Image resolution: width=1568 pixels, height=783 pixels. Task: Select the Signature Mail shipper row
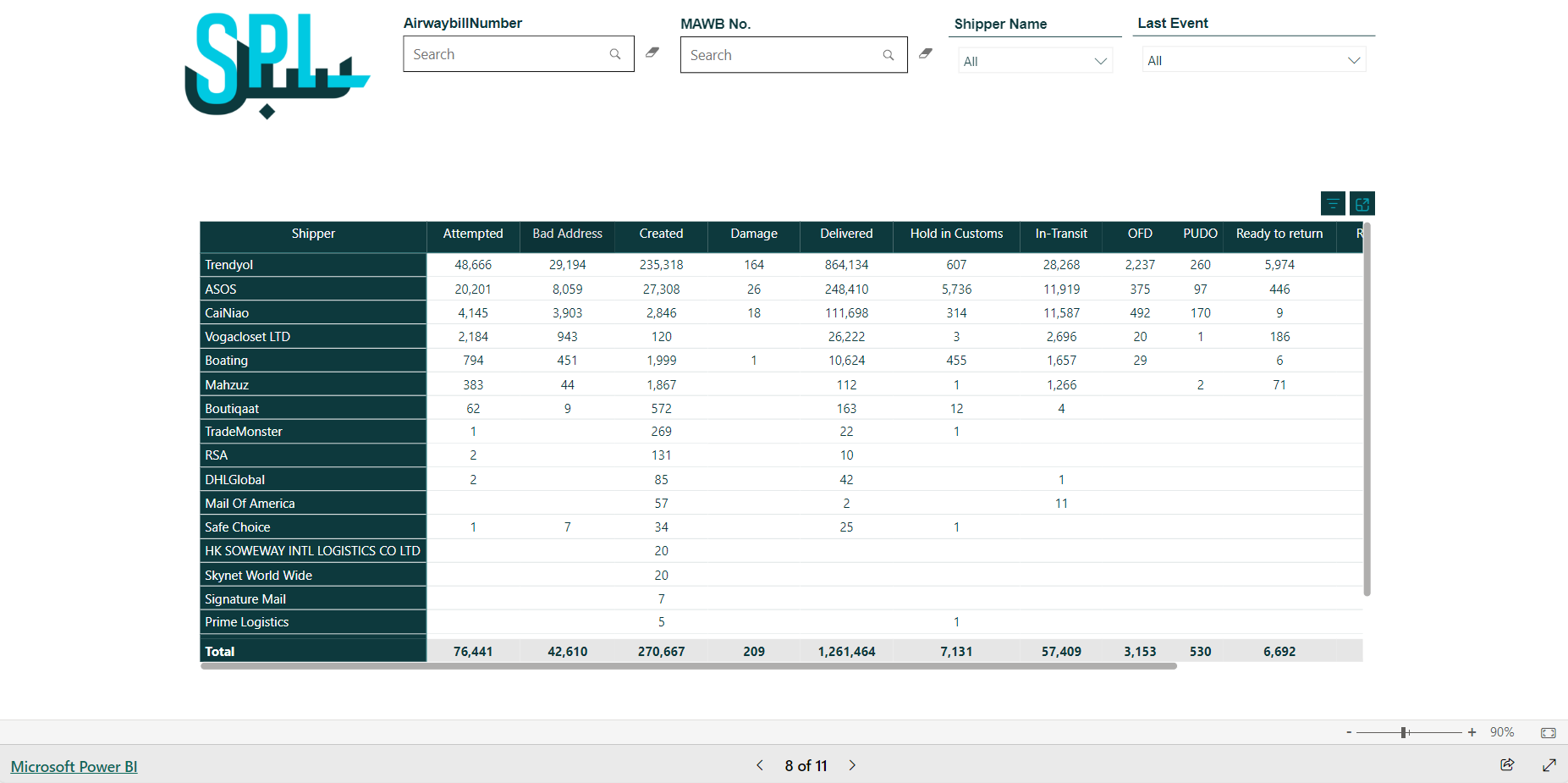pyautogui.click(x=313, y=598)
